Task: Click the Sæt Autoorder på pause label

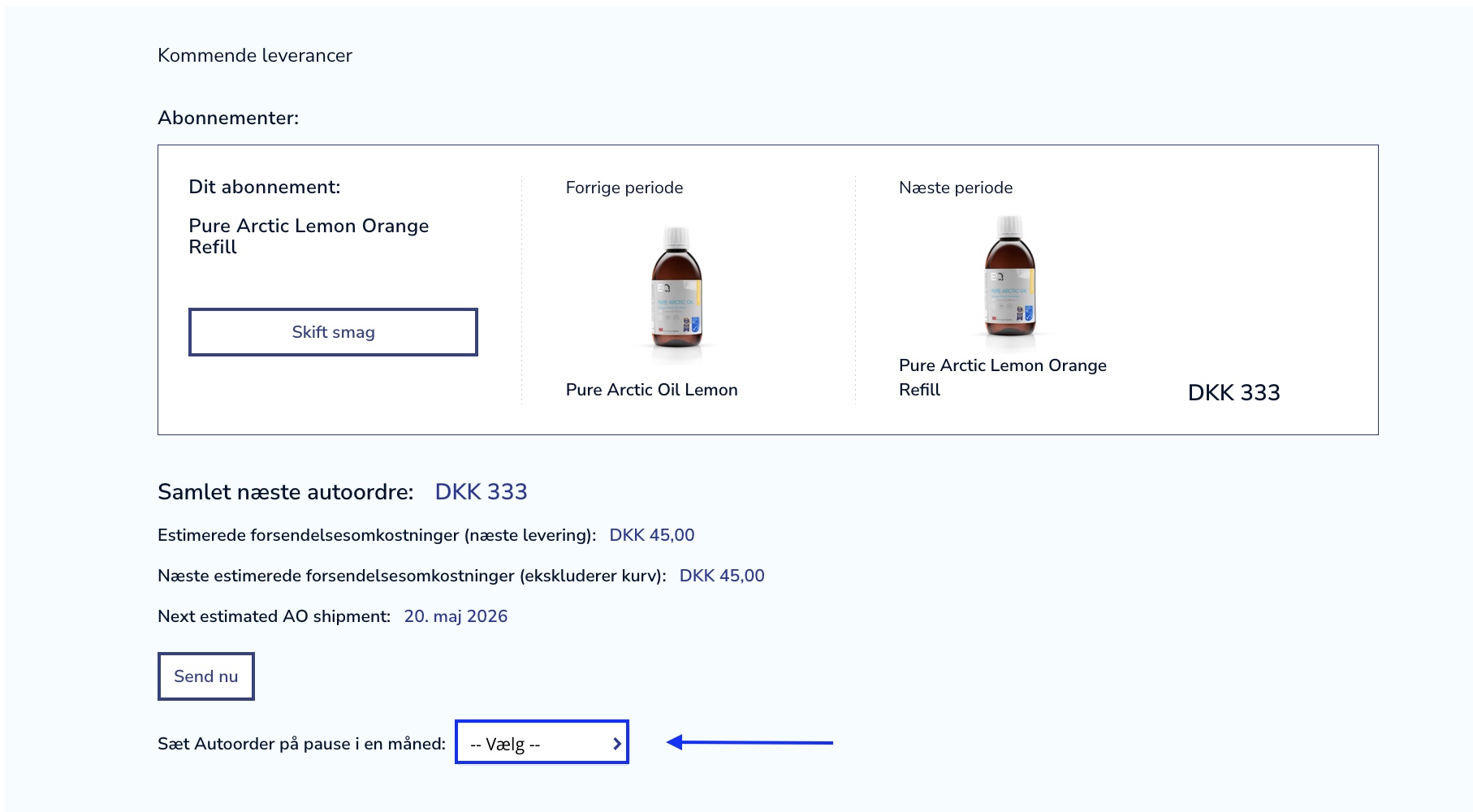Action: [301, 744]
